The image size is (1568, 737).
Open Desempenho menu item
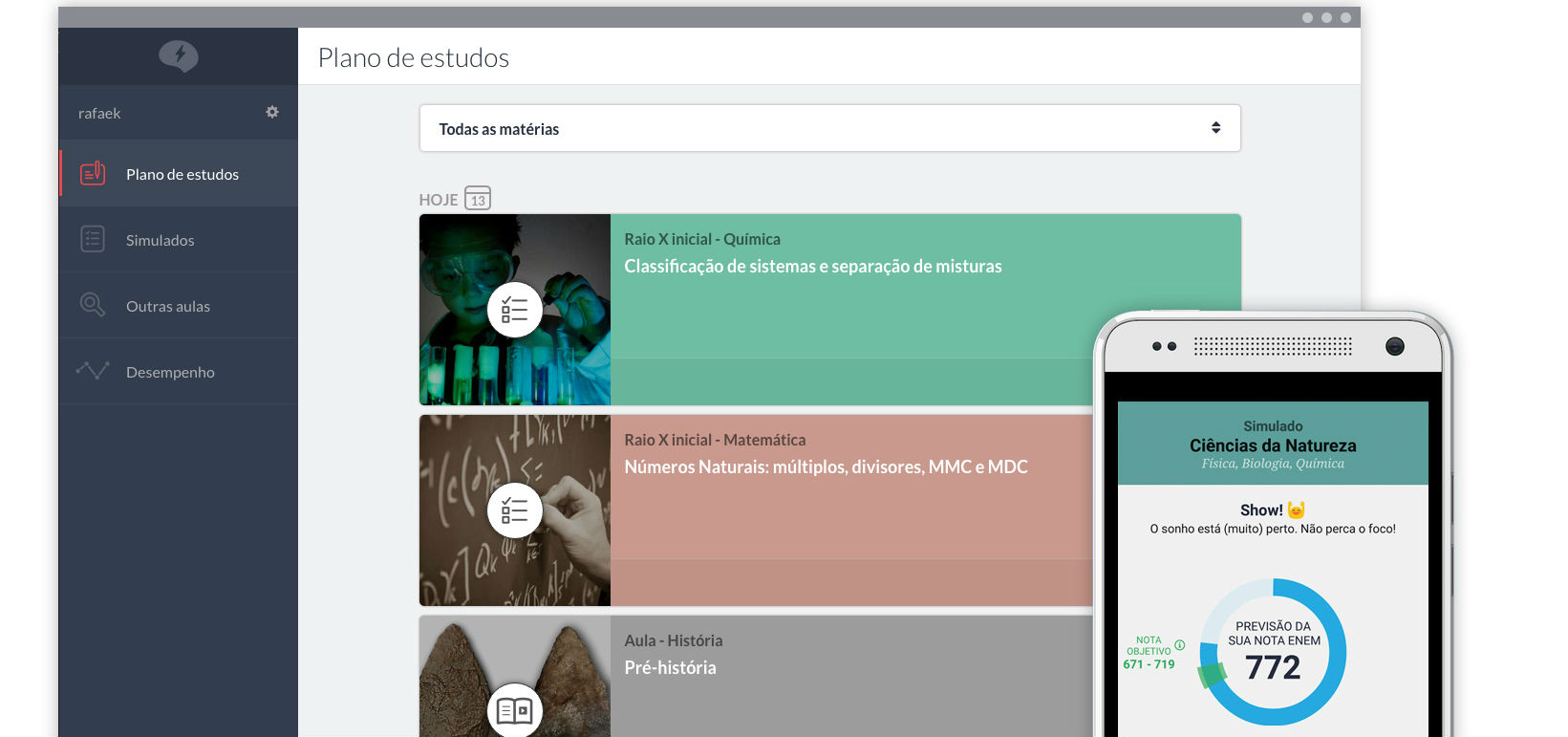pyautogui.click(x=179, y=372)
